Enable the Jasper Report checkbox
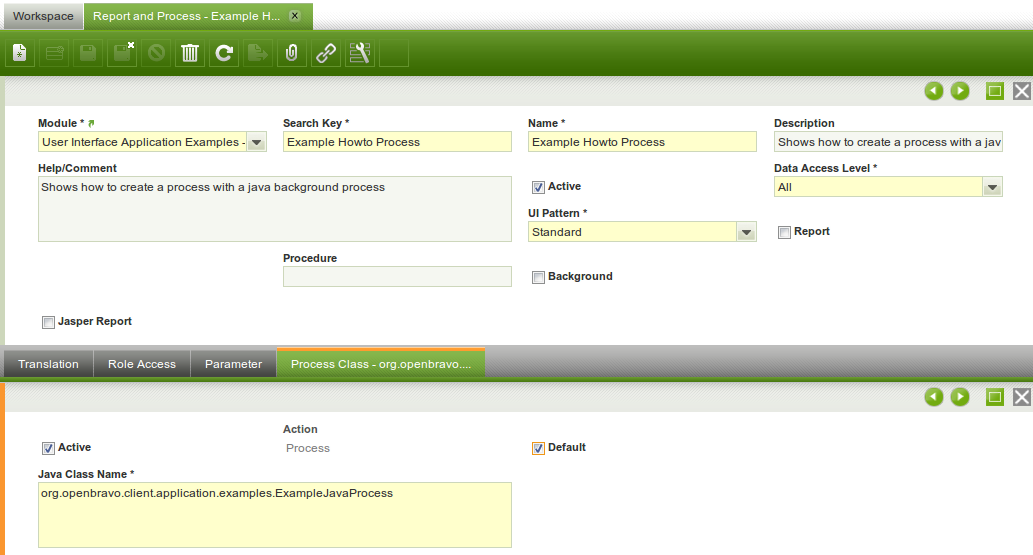The image size is (1033, 555). pyautogui.click(x=48, y=322)
